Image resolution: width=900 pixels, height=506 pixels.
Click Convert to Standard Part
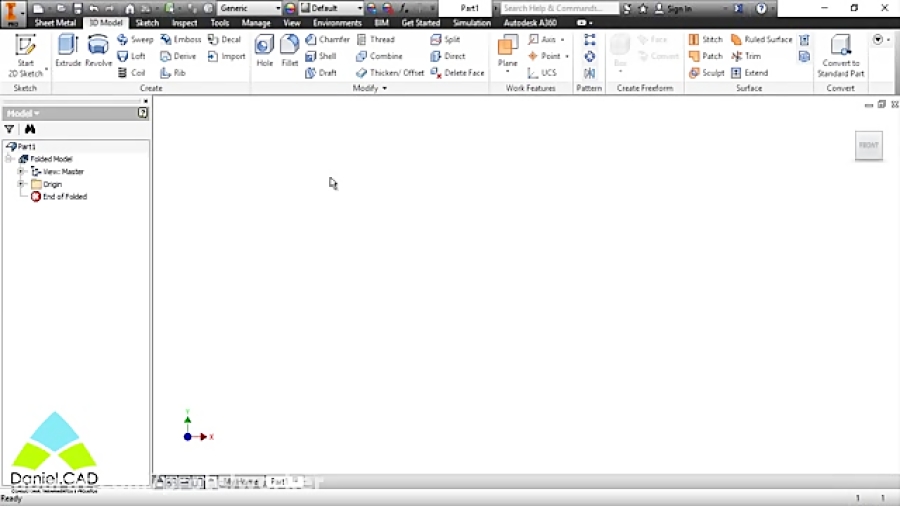tap(840, 56)
